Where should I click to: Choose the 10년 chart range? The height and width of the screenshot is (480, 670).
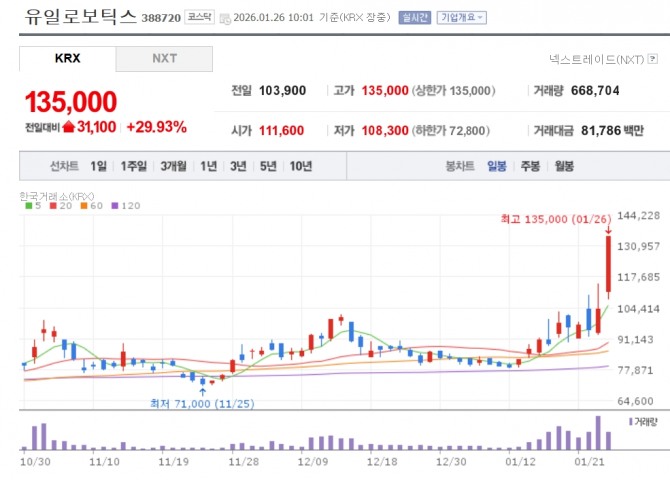(300, 166)
